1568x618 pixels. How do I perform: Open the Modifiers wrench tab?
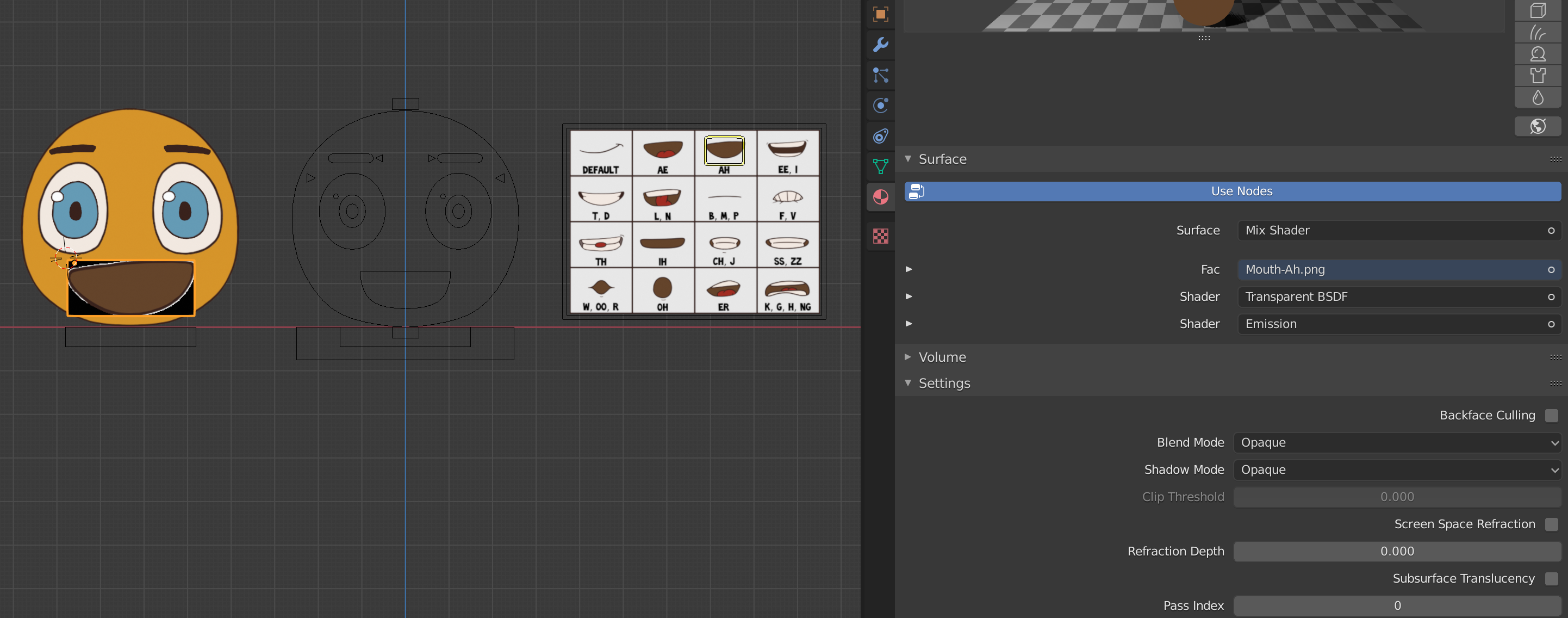[x=880, y=45]
